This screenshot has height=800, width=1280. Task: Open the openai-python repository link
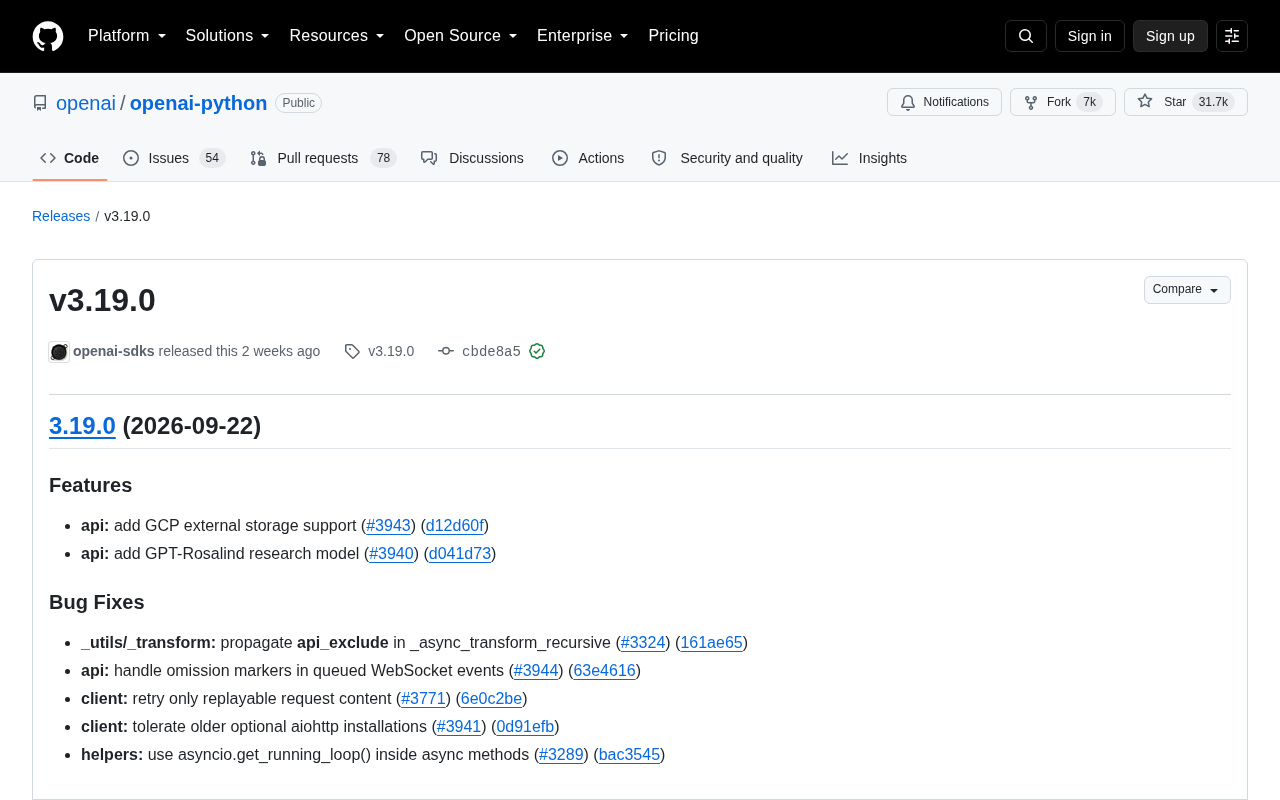199,103
